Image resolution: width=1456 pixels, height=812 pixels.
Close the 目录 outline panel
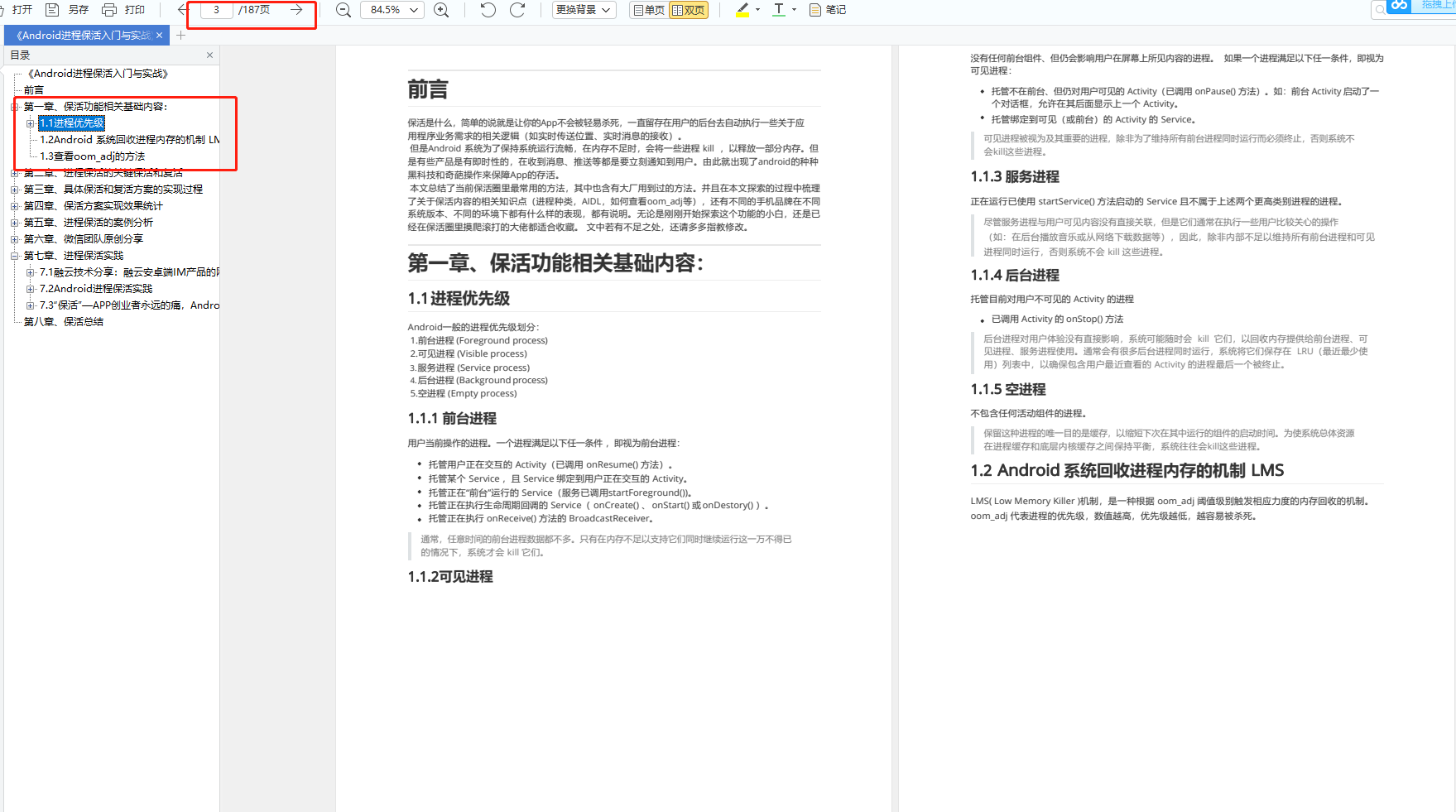pos(209,55)
